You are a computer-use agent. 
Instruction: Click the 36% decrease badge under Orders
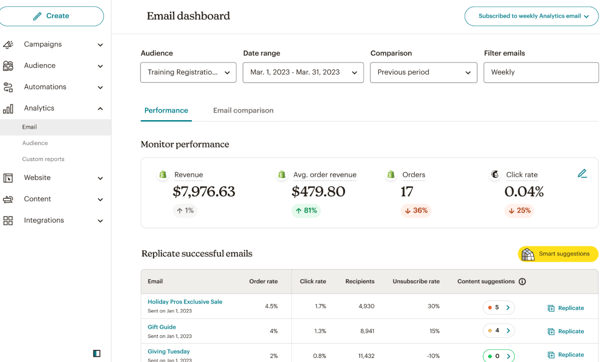[x=416, y=210]
